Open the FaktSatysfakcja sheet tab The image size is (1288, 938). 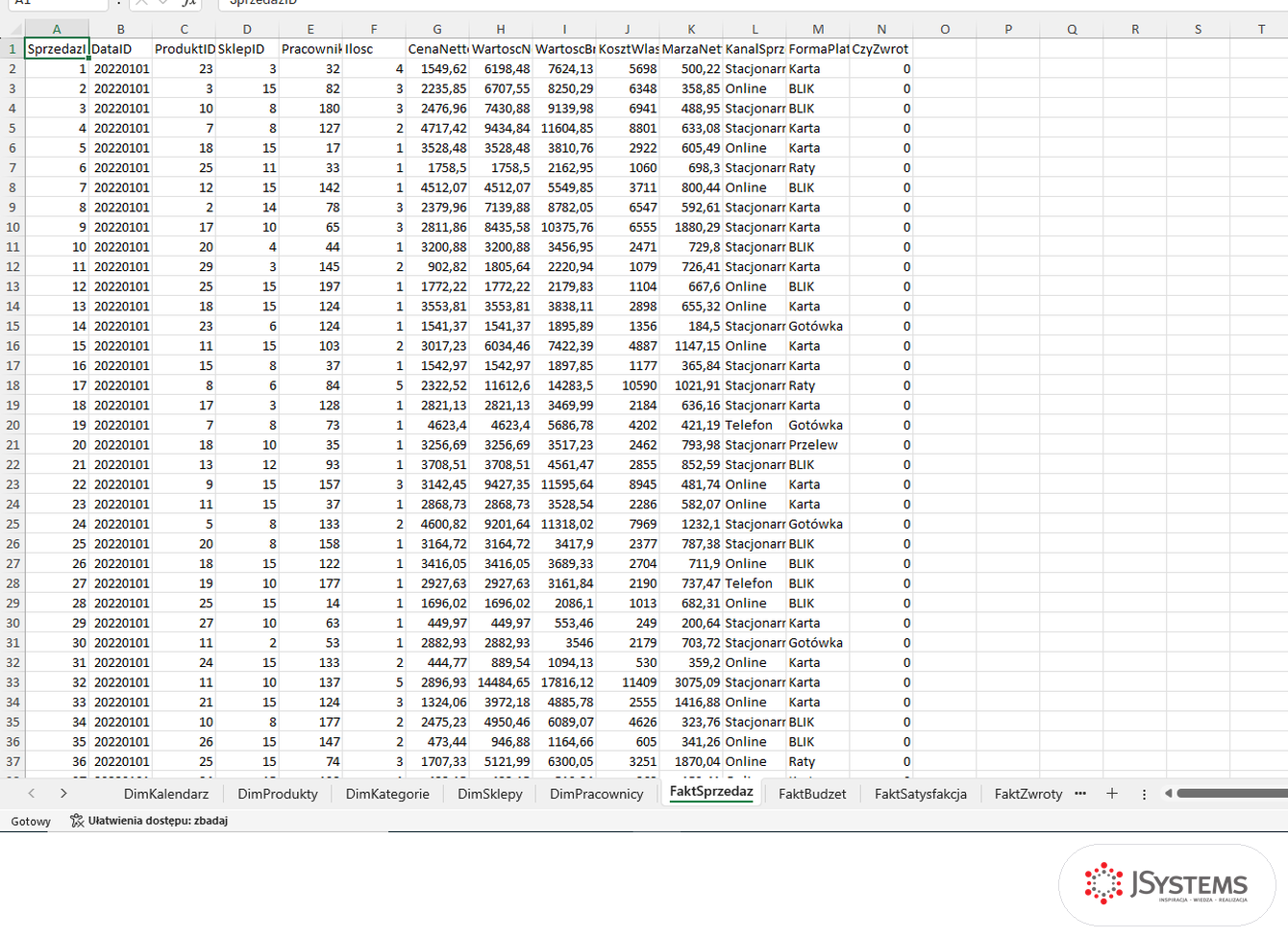tap(921, 794)
